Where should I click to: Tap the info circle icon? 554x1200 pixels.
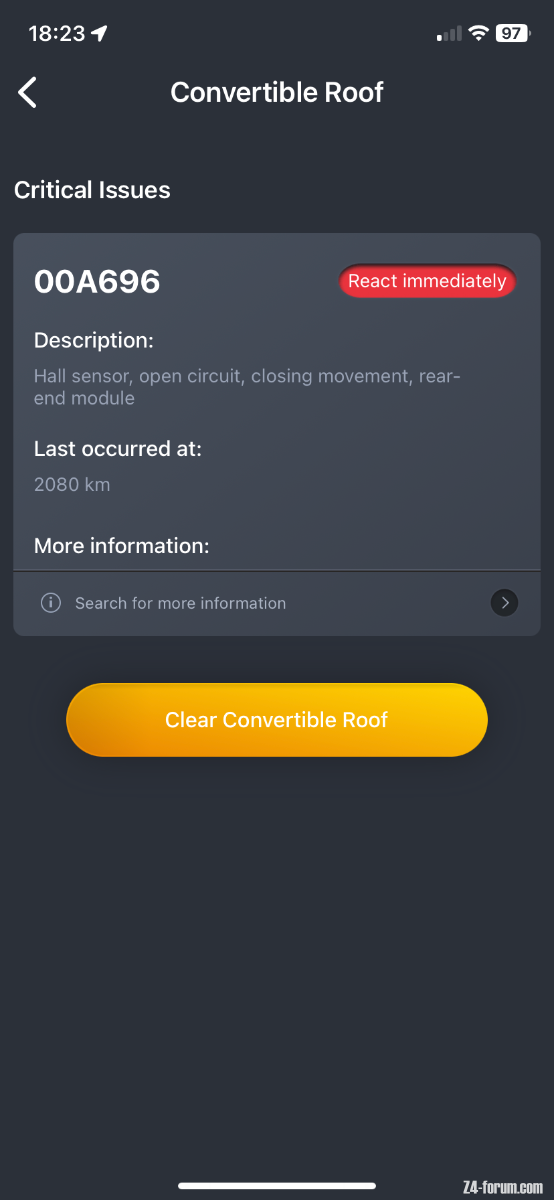(50, 603)
